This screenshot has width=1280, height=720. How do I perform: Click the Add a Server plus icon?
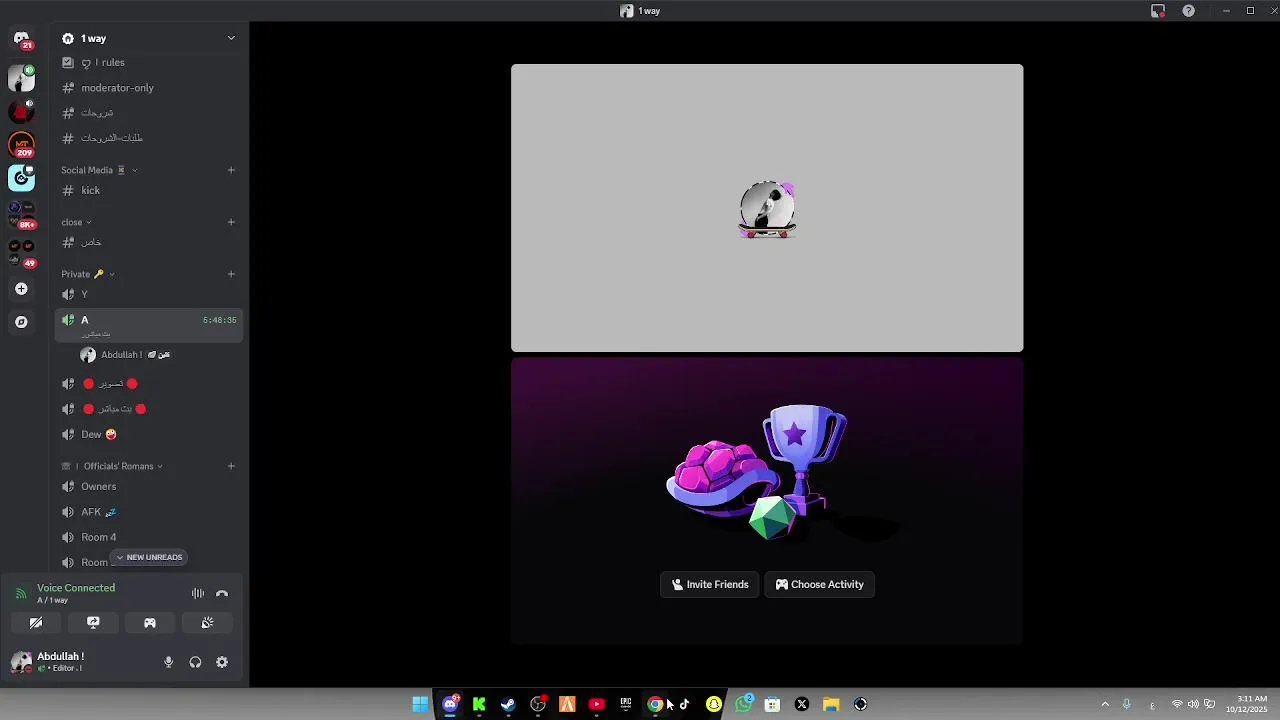click(x=21, y=289)
